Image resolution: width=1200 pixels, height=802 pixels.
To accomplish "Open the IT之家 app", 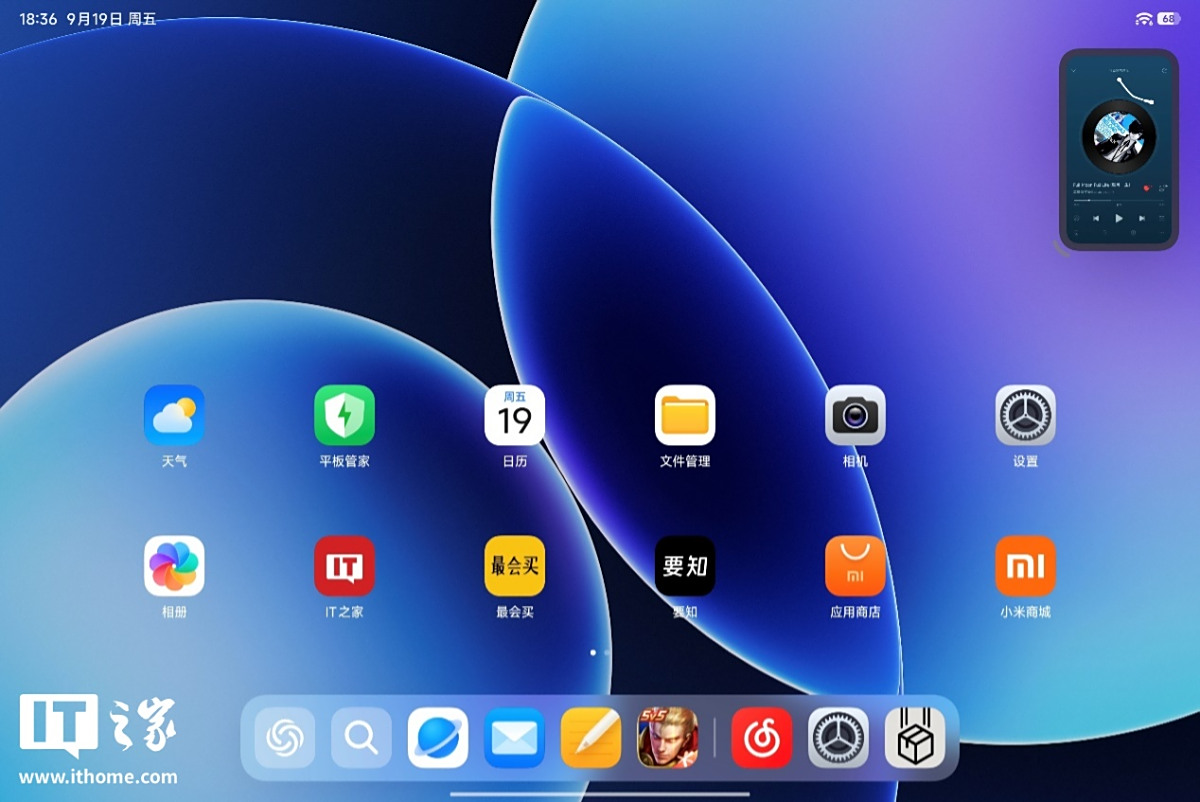I will (344, 566).
